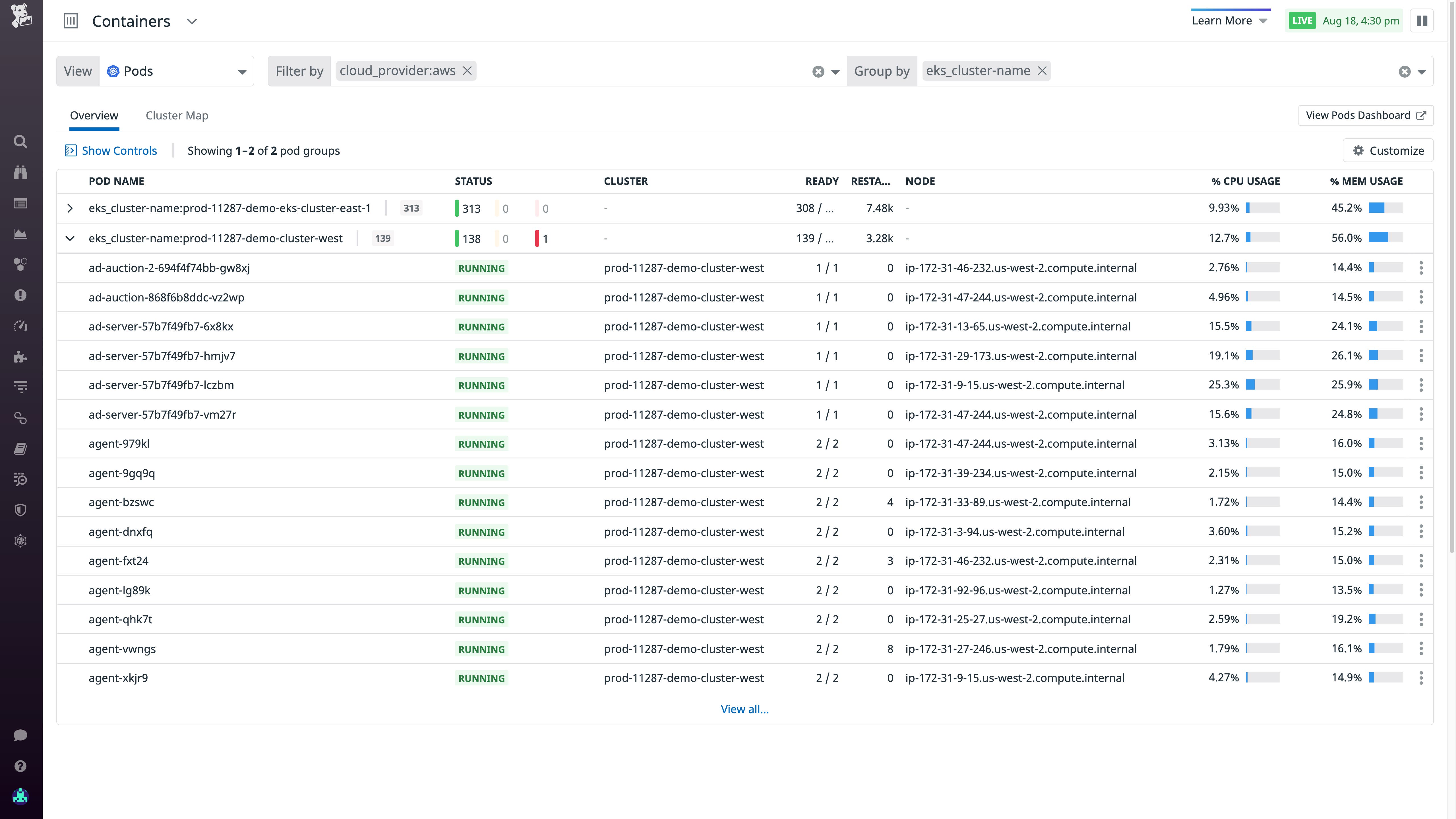
Task: Select the Infrastructure binoculars icon
Action: pos(20,172)
